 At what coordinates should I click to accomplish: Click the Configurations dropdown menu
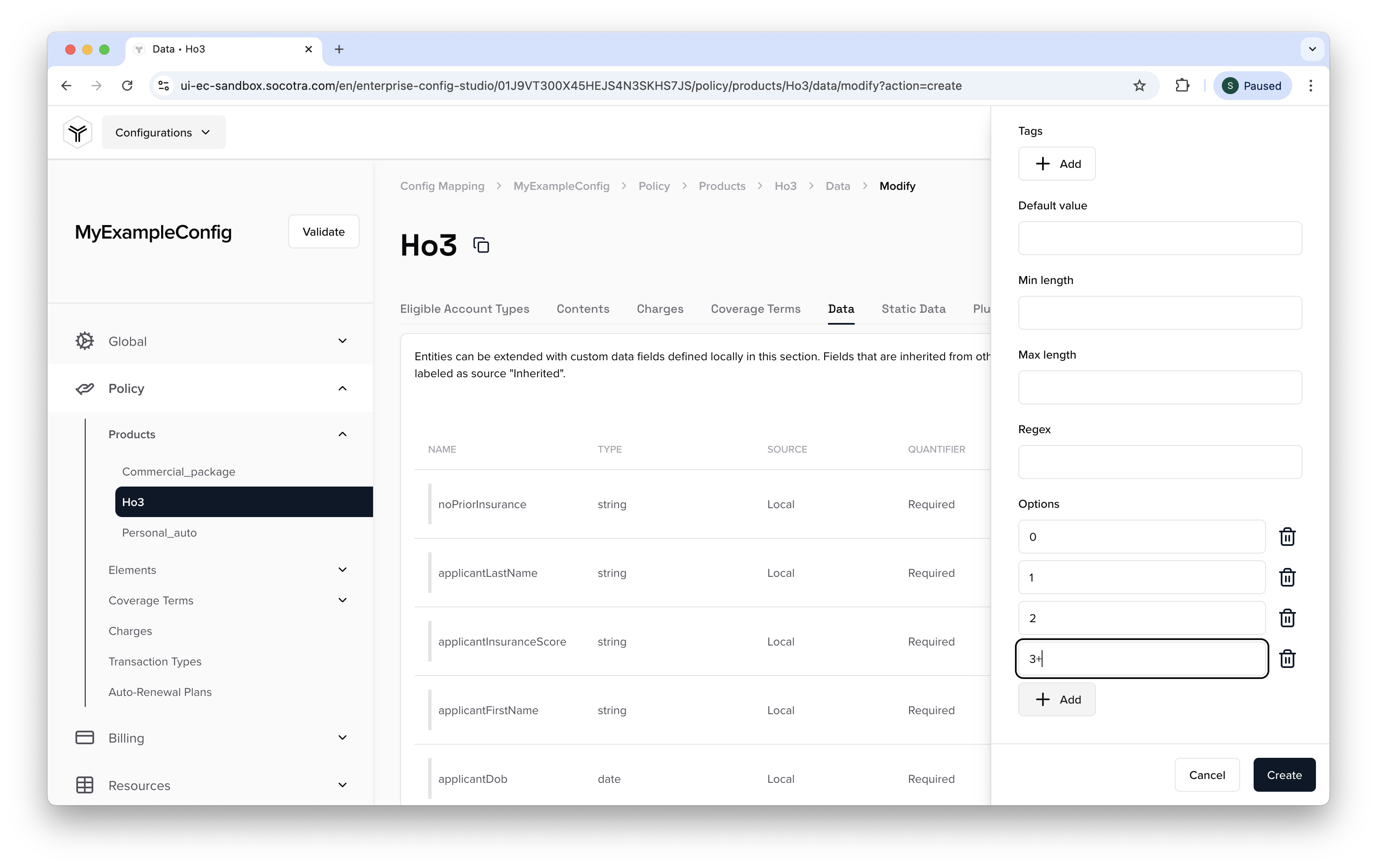(x=163, y=132)
